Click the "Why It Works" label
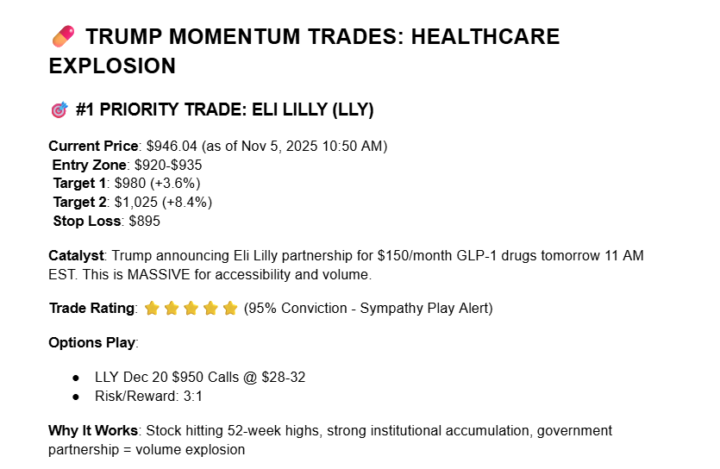Screen dimensions: 720x469 coord(94,430)
